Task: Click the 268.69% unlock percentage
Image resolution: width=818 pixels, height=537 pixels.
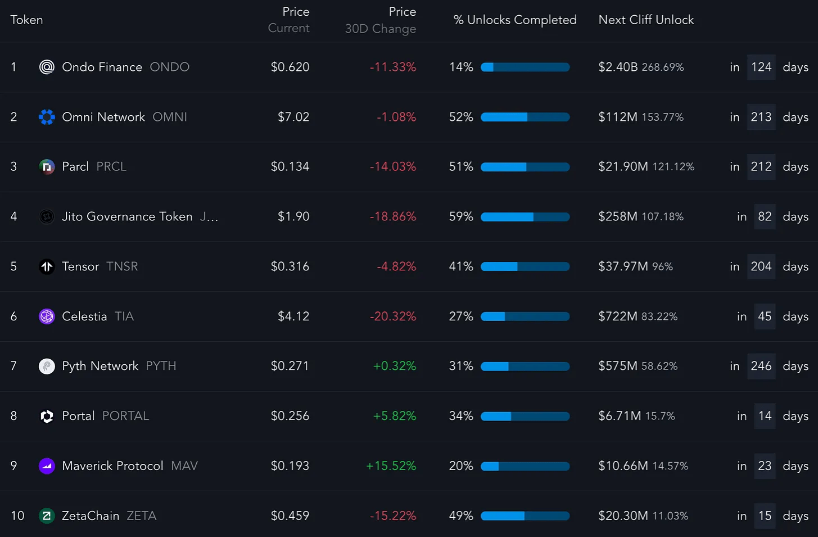Action: coord(663,67)
